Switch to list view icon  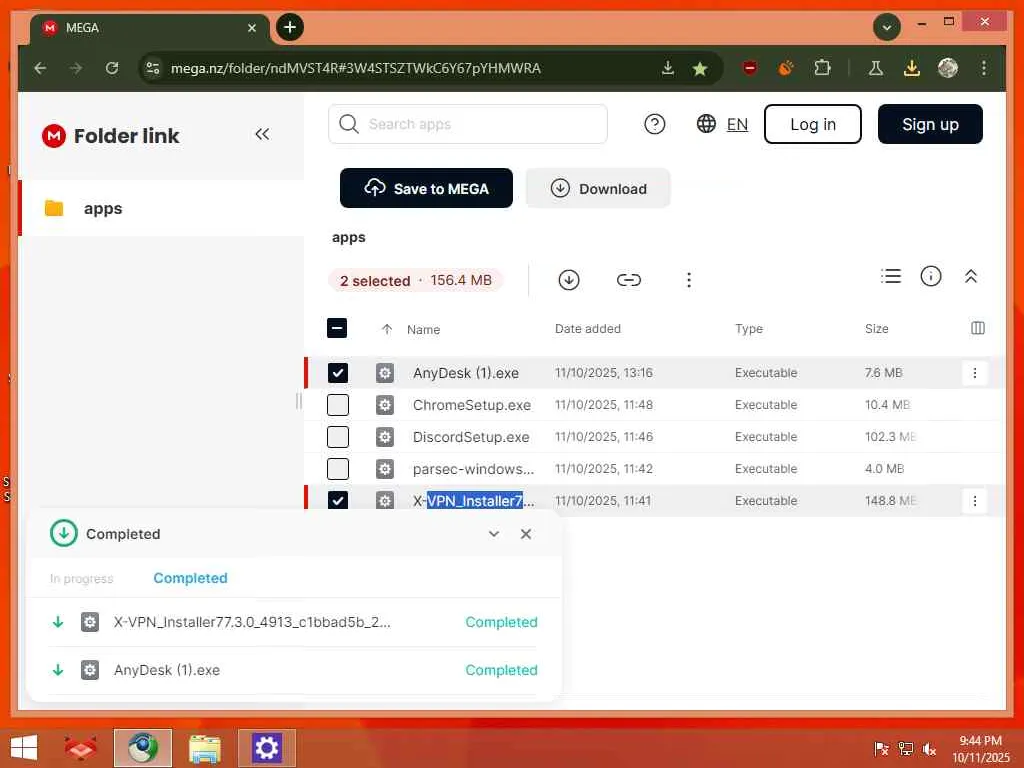point(891,276)
